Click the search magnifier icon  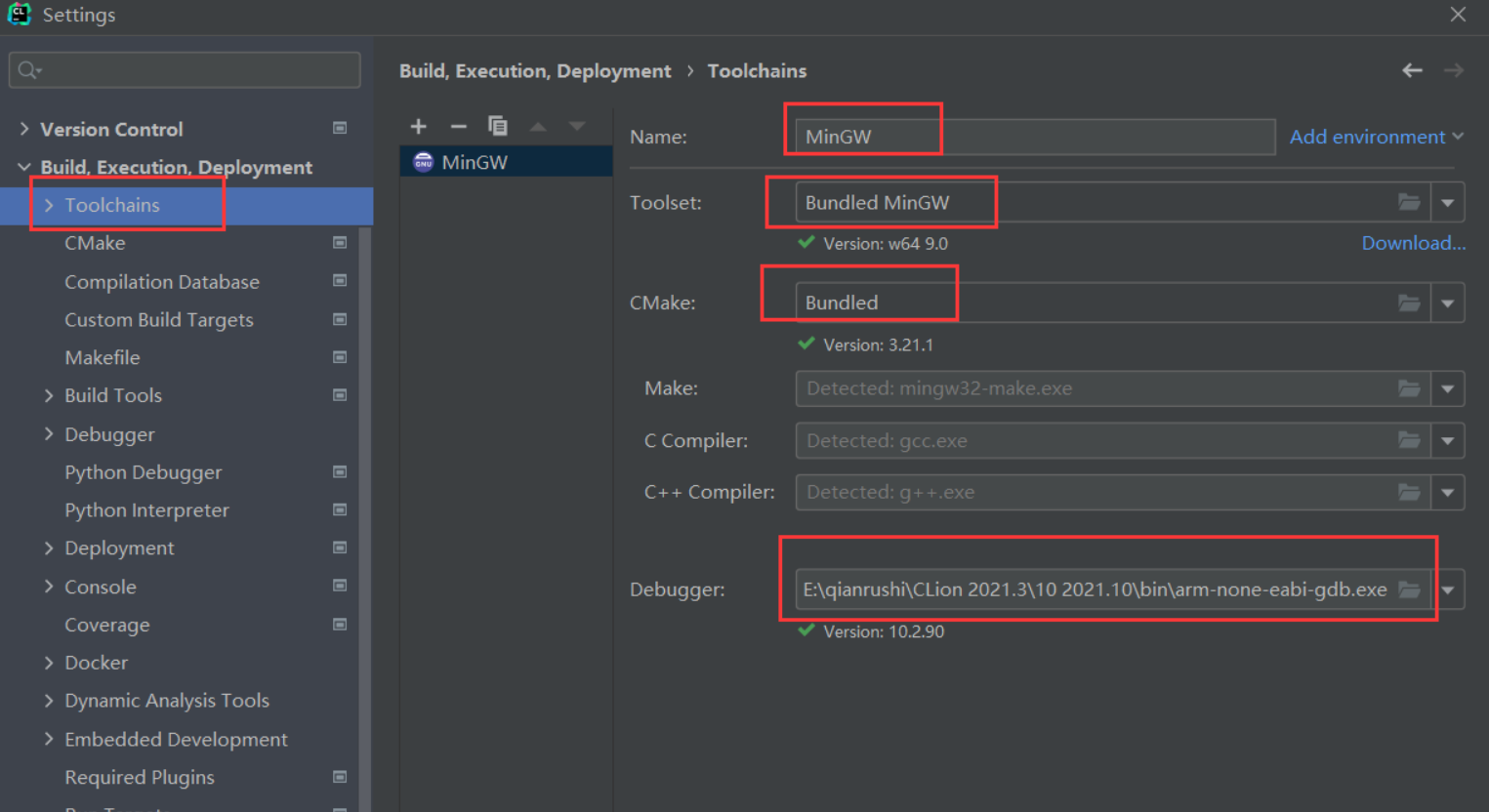29,70
